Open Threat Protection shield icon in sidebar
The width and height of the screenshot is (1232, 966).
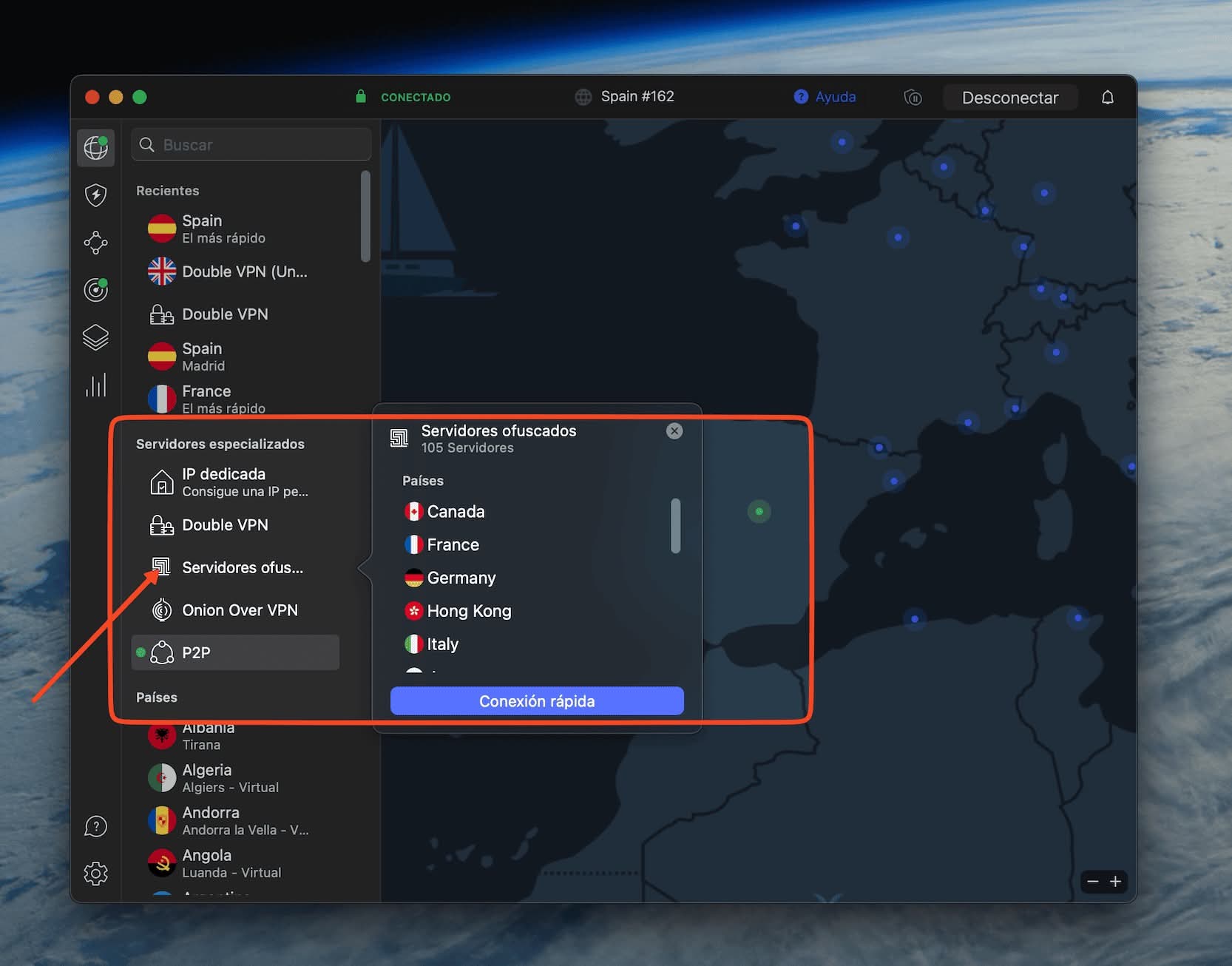95,195
